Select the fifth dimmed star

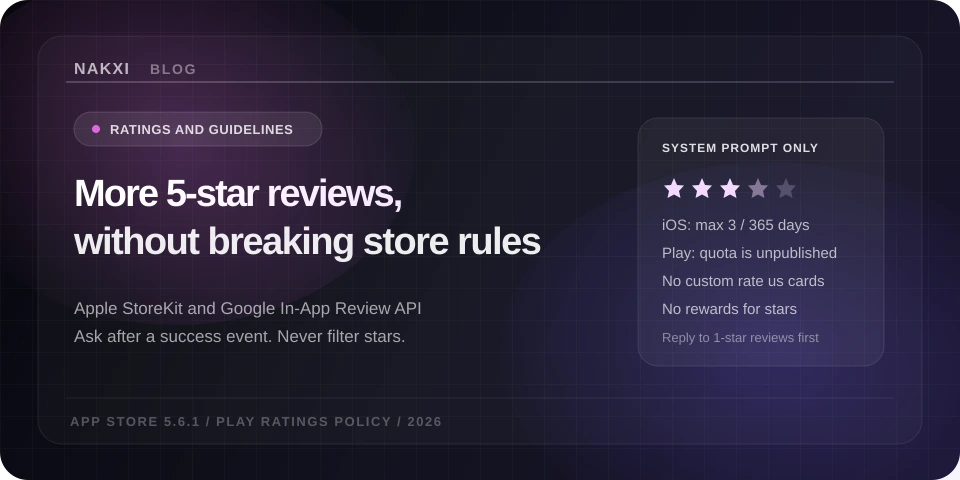pyautogui.click(x=786, y=189)
